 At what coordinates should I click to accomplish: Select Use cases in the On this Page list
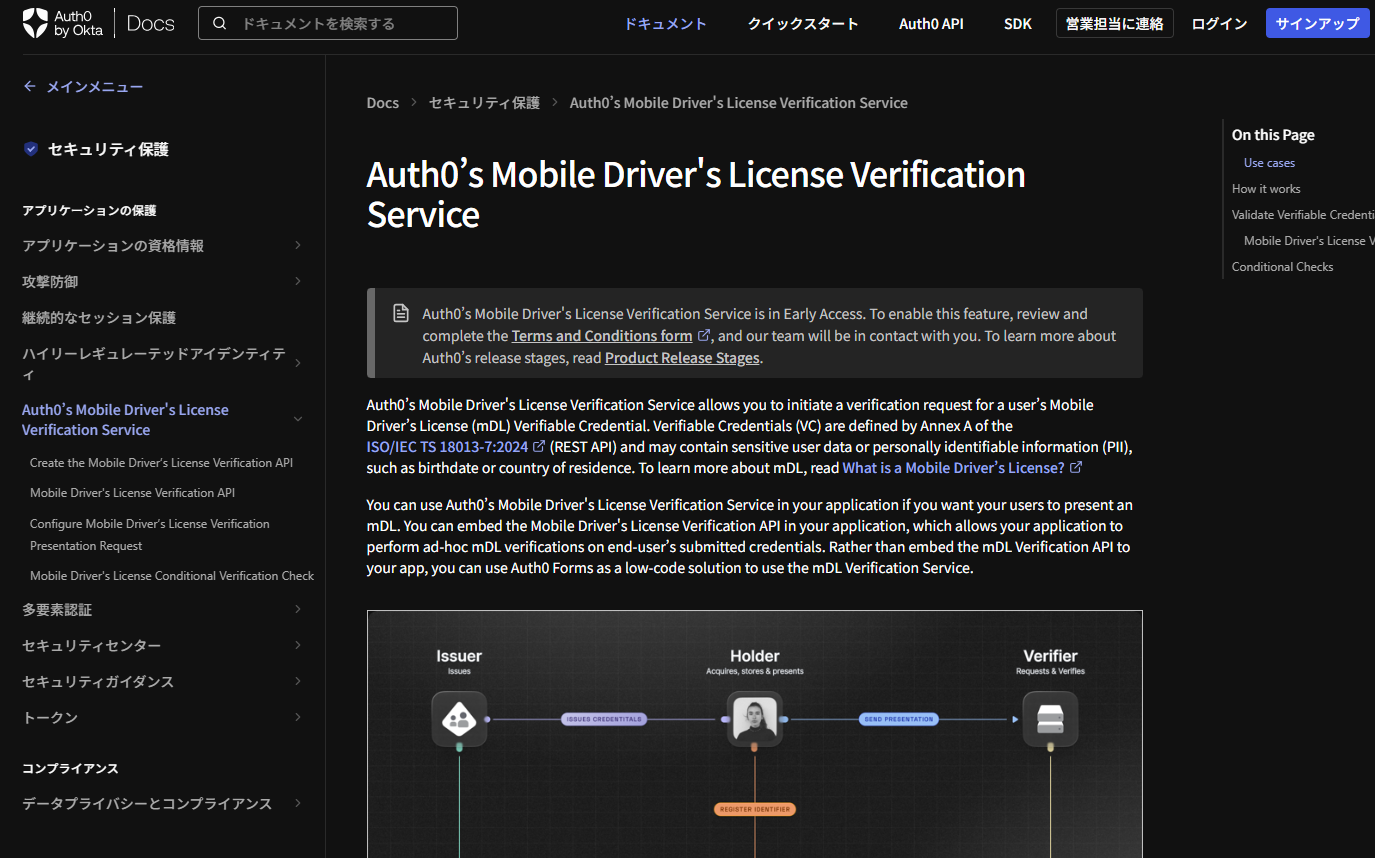pos(1268,162)
